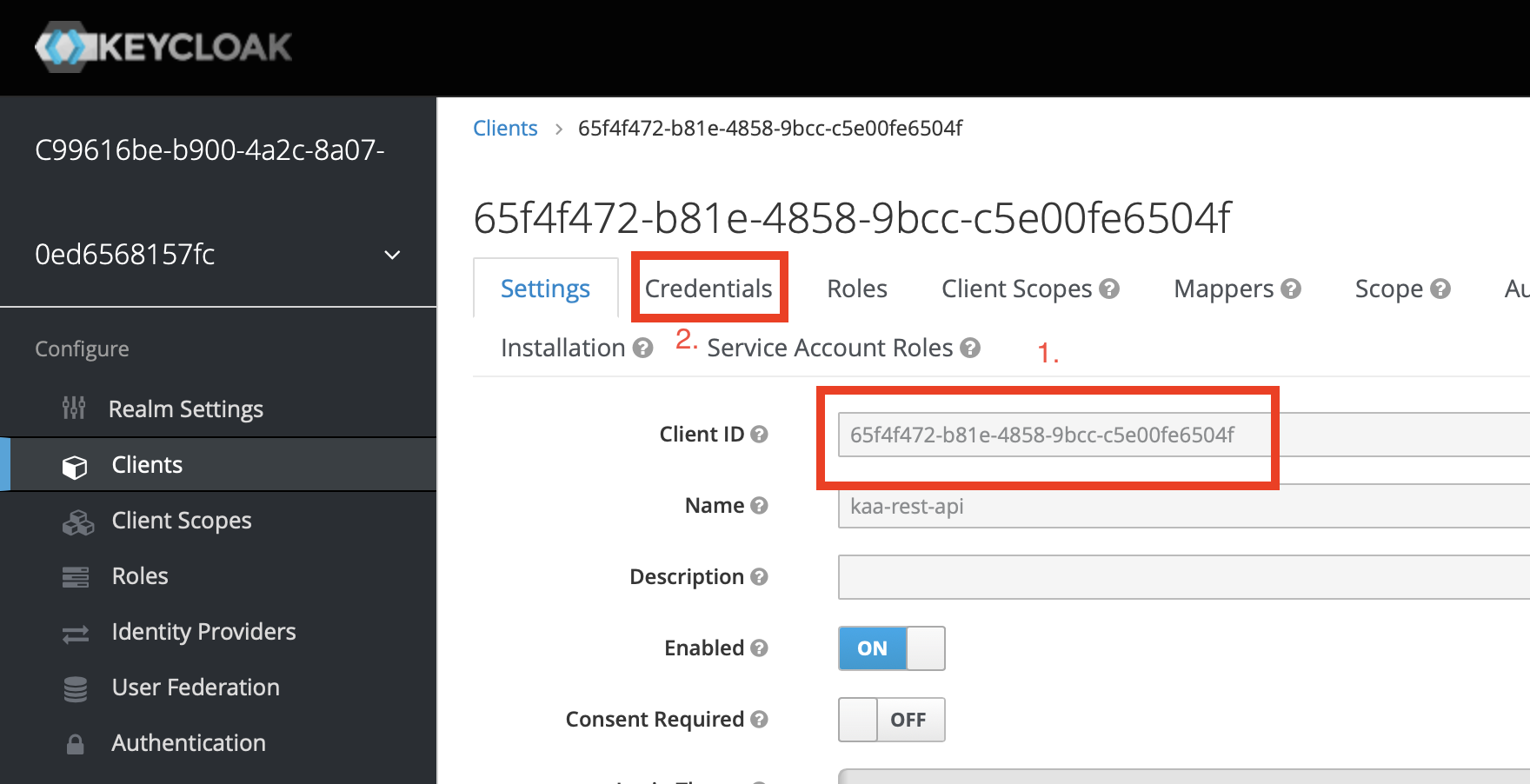This screenshot has width=1530, height=784.
Task: Turn on the Consent Required switch
Action: [x=891, y=720]
